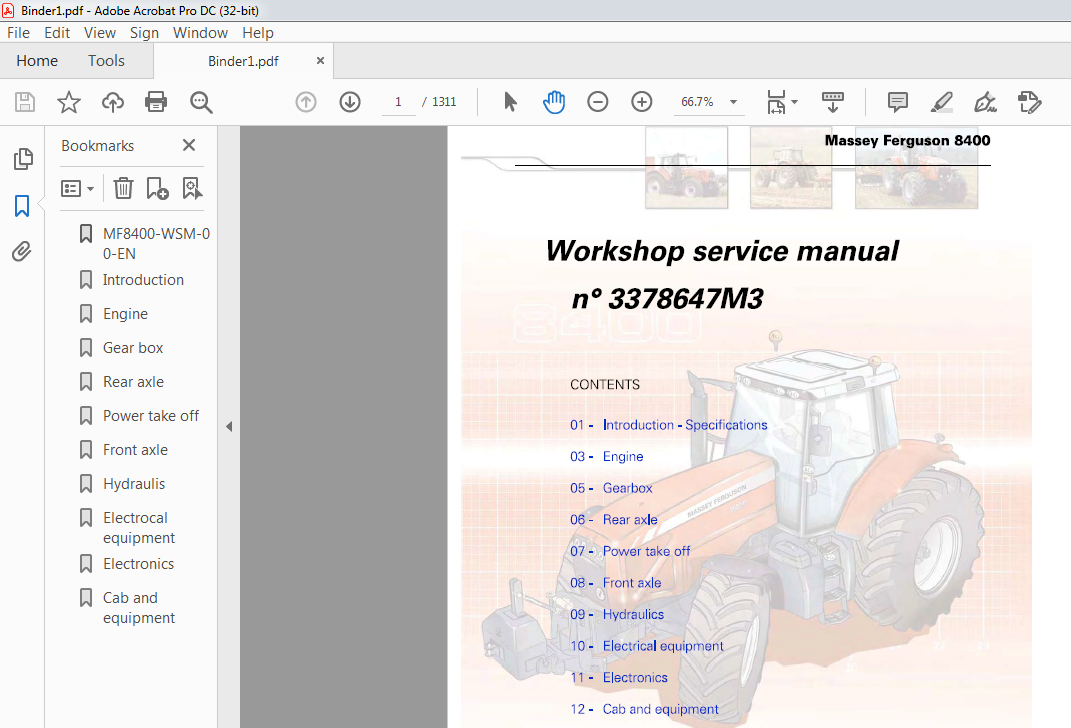
Task: Close the Bookmarks panel
Action: (x=189, y=145)
